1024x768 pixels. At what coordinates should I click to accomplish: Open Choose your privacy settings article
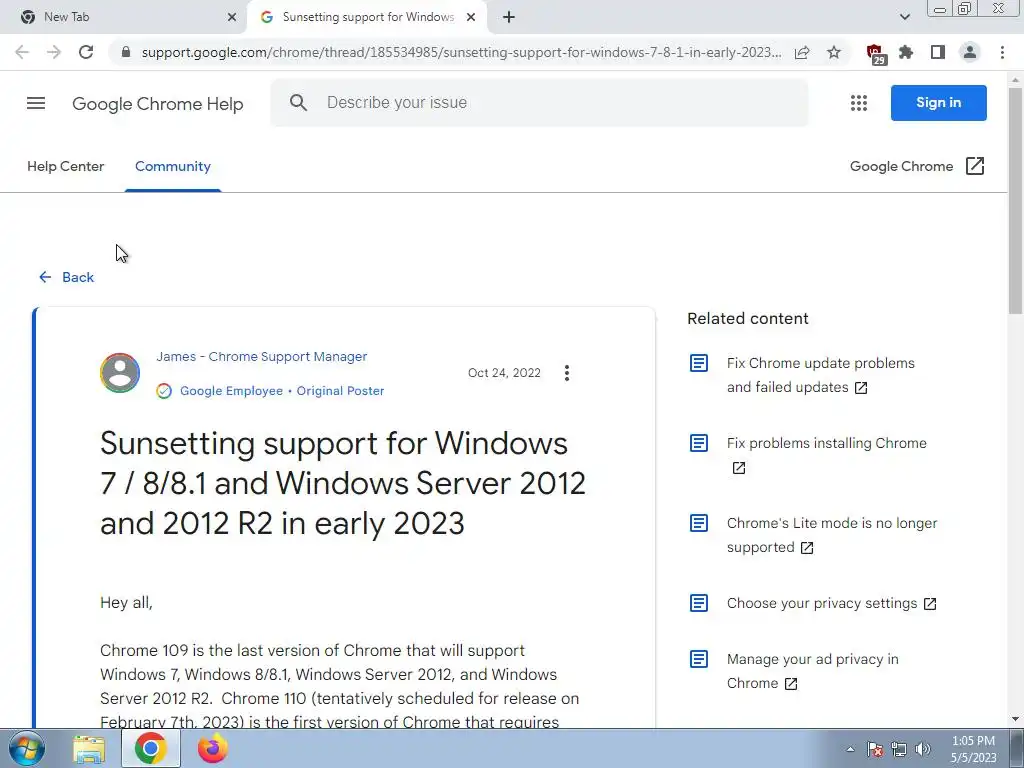point(831,603)
